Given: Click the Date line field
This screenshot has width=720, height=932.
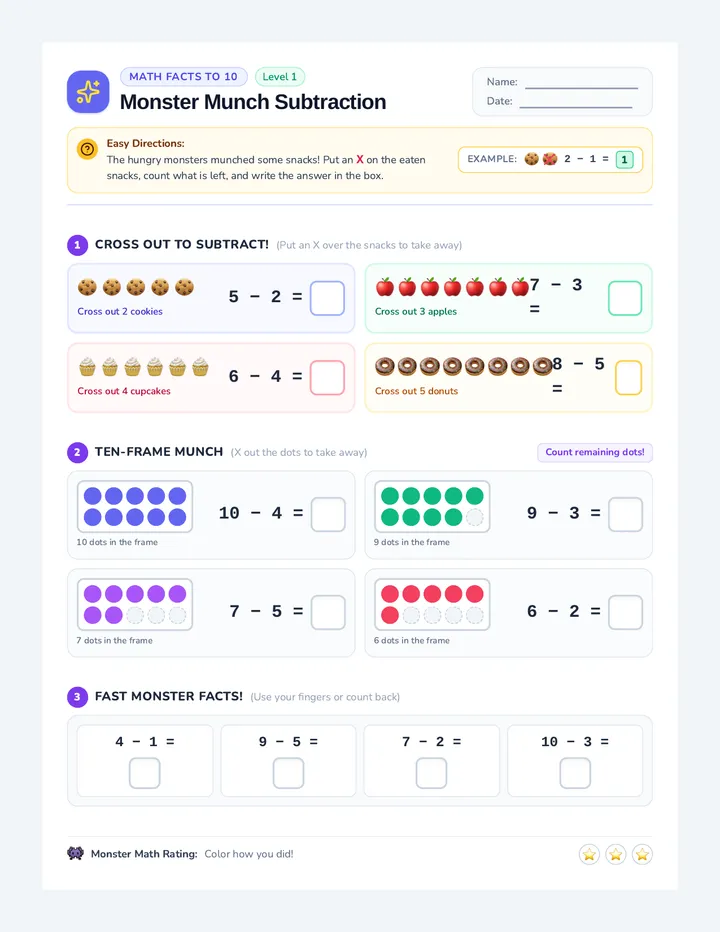Looking at the screenshot, I should point(576,101).
